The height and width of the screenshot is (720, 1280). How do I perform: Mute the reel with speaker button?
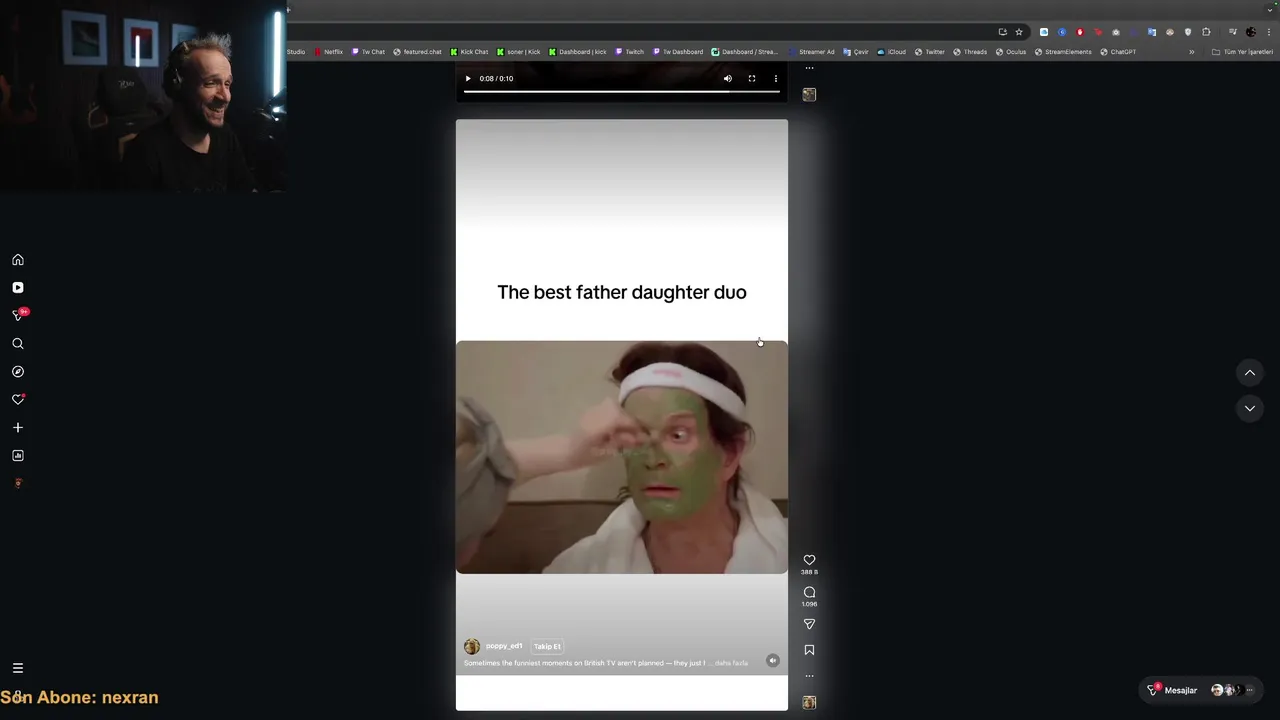772,660
